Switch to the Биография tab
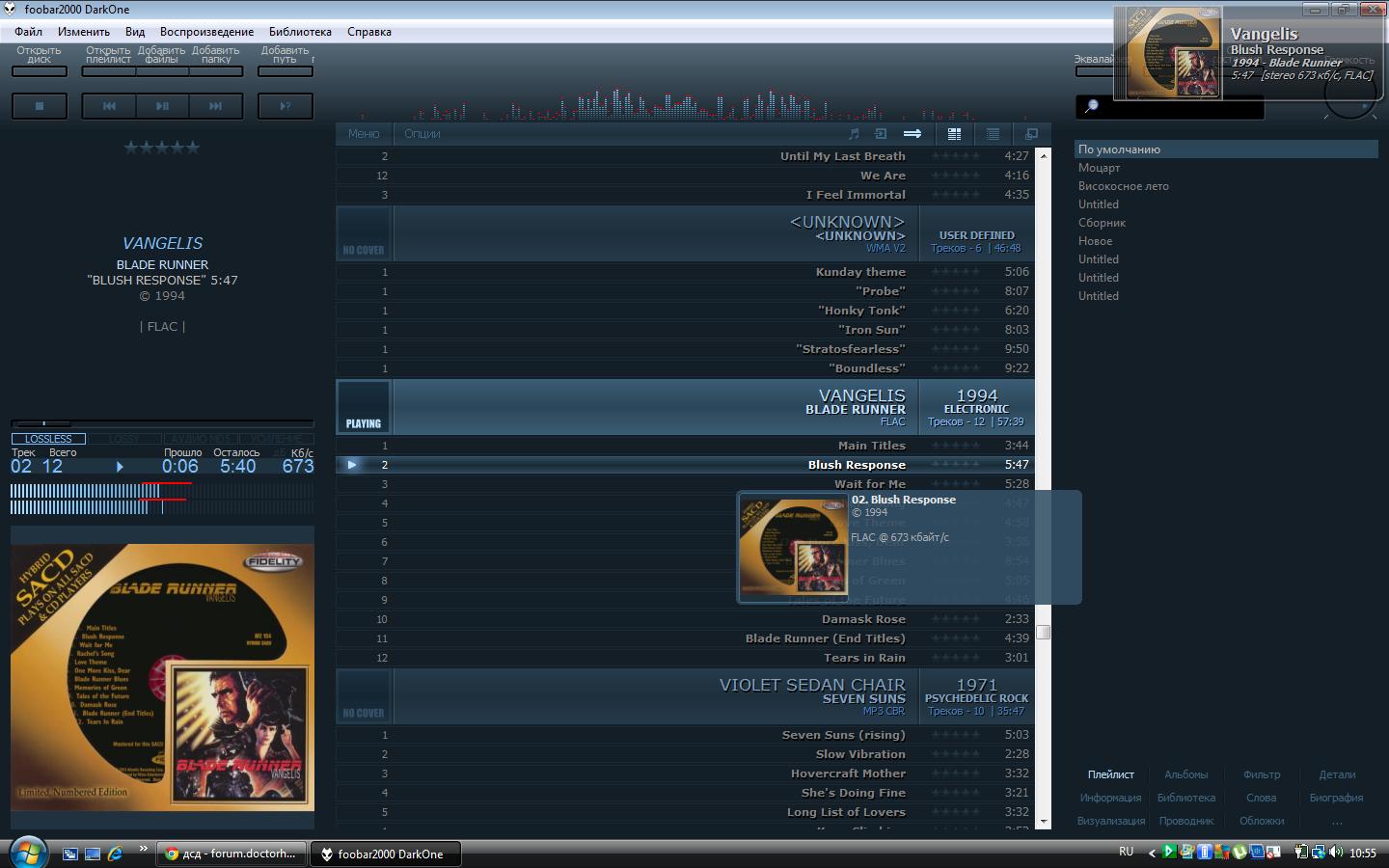The image size is (1389, 868). click(1337, 798)
